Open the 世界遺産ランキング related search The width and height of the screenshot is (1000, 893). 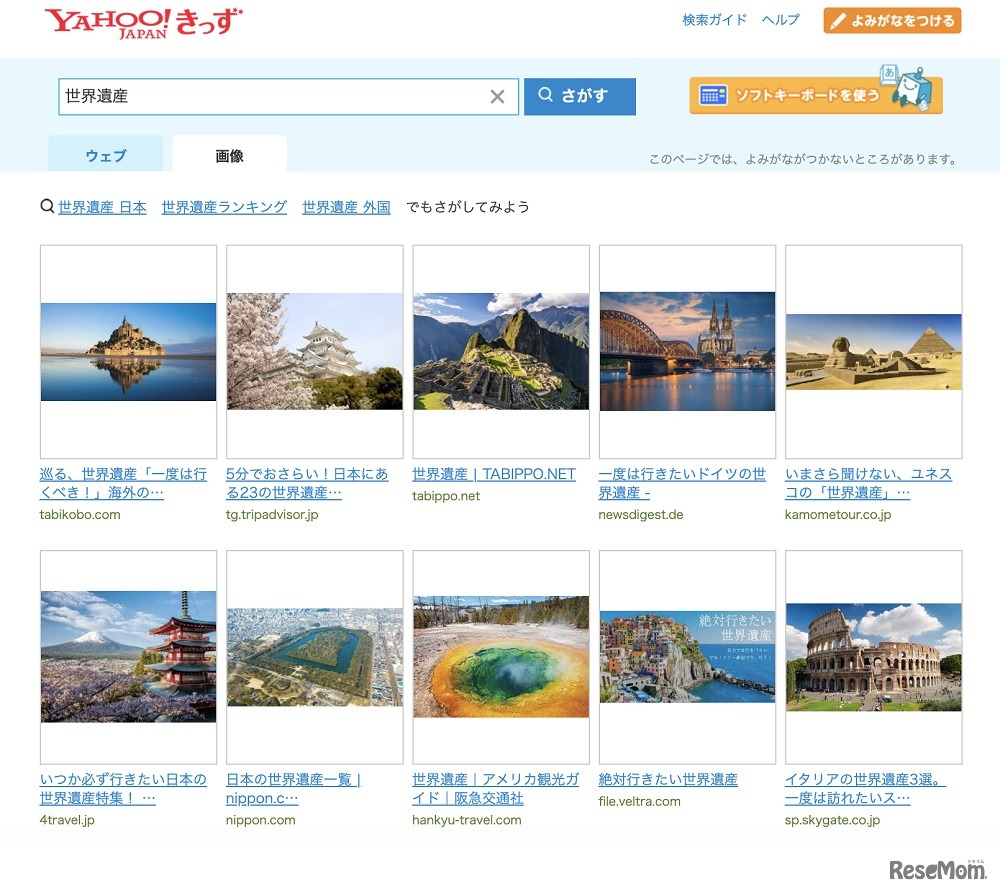[223, 207]
